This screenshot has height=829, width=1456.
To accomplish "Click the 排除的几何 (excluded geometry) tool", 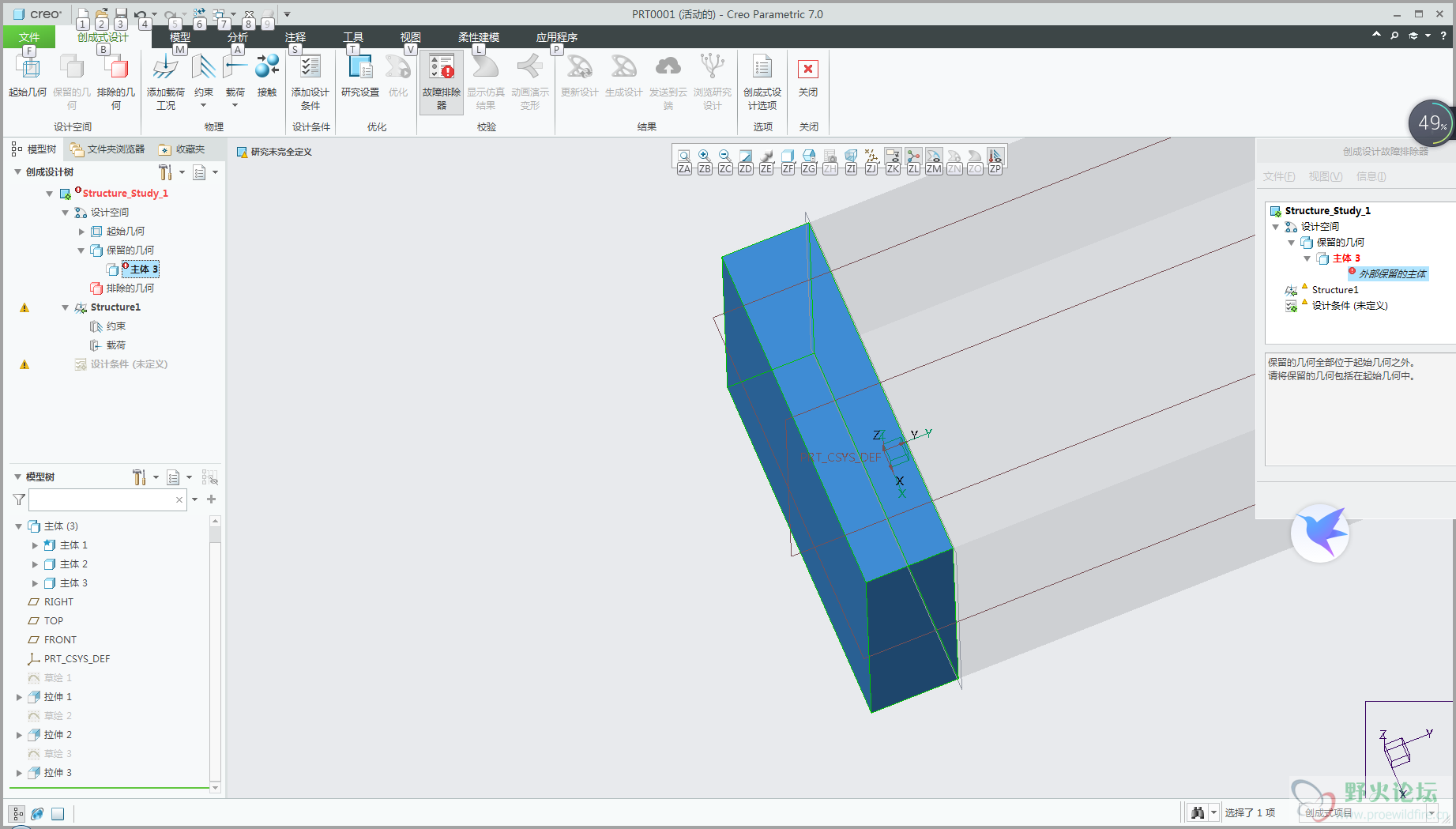I will (116, 83).
